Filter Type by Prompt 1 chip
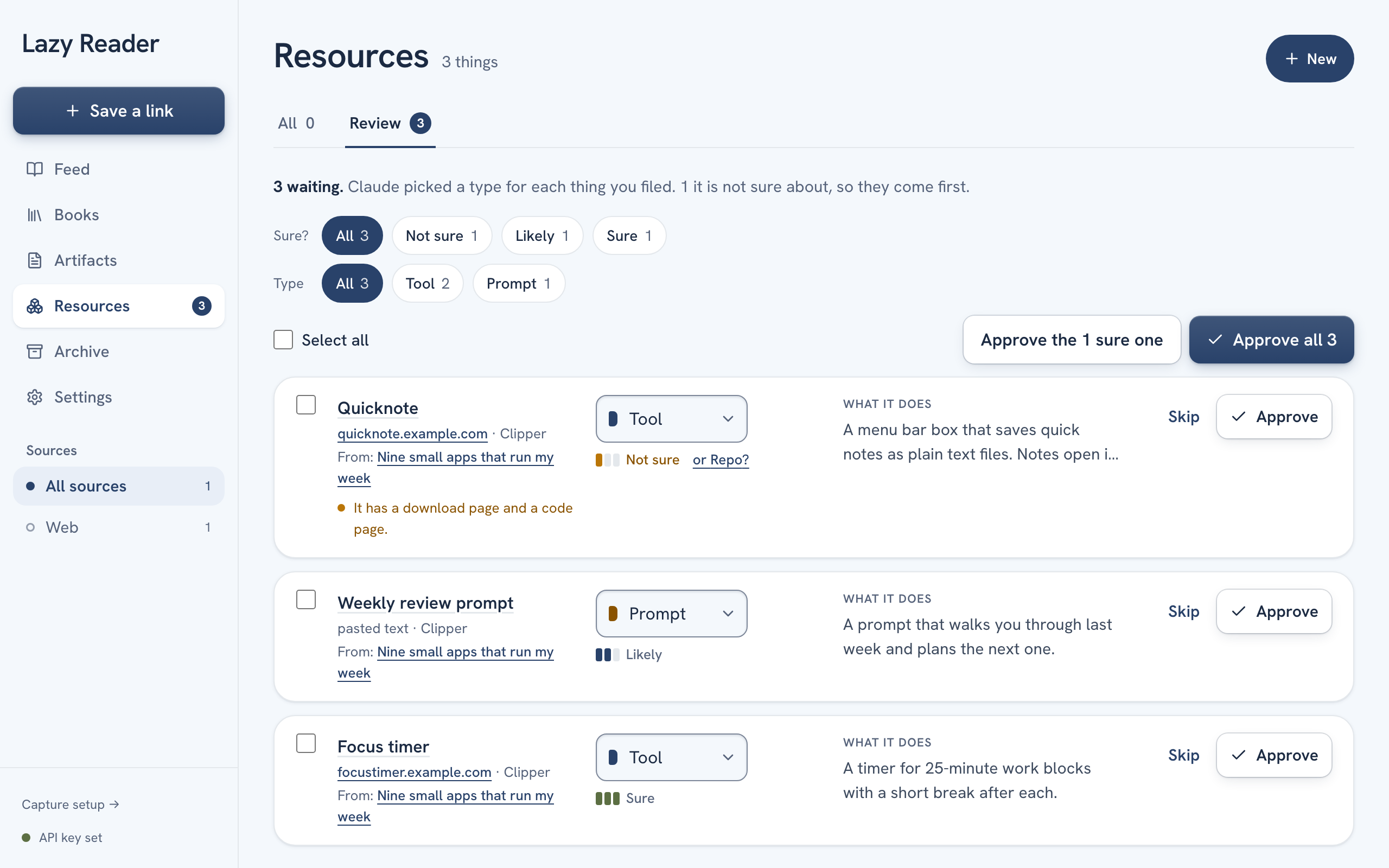 [x=518, y=283]
